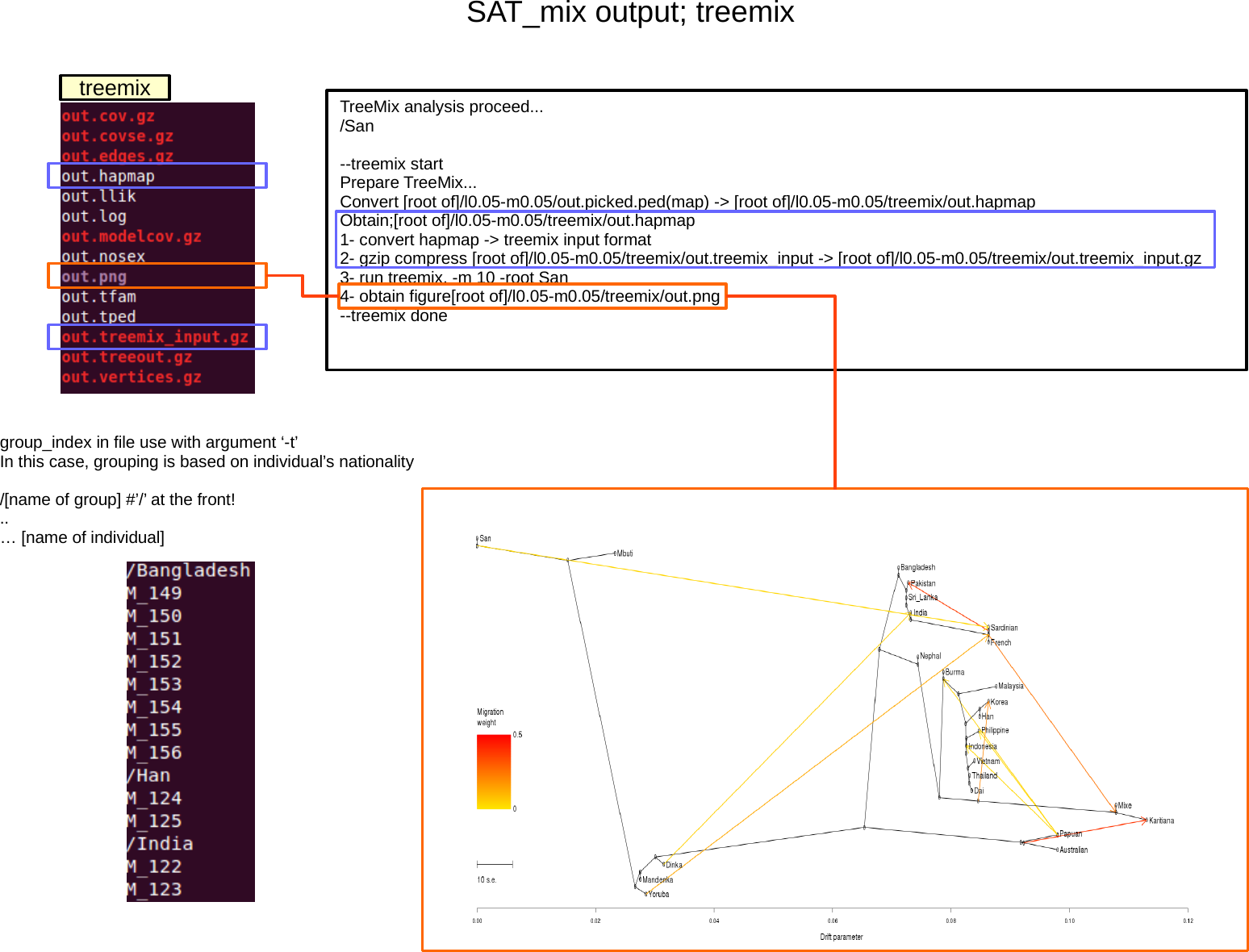
Task: Click the '--treemix start' log line
Action: click(391, 164)
